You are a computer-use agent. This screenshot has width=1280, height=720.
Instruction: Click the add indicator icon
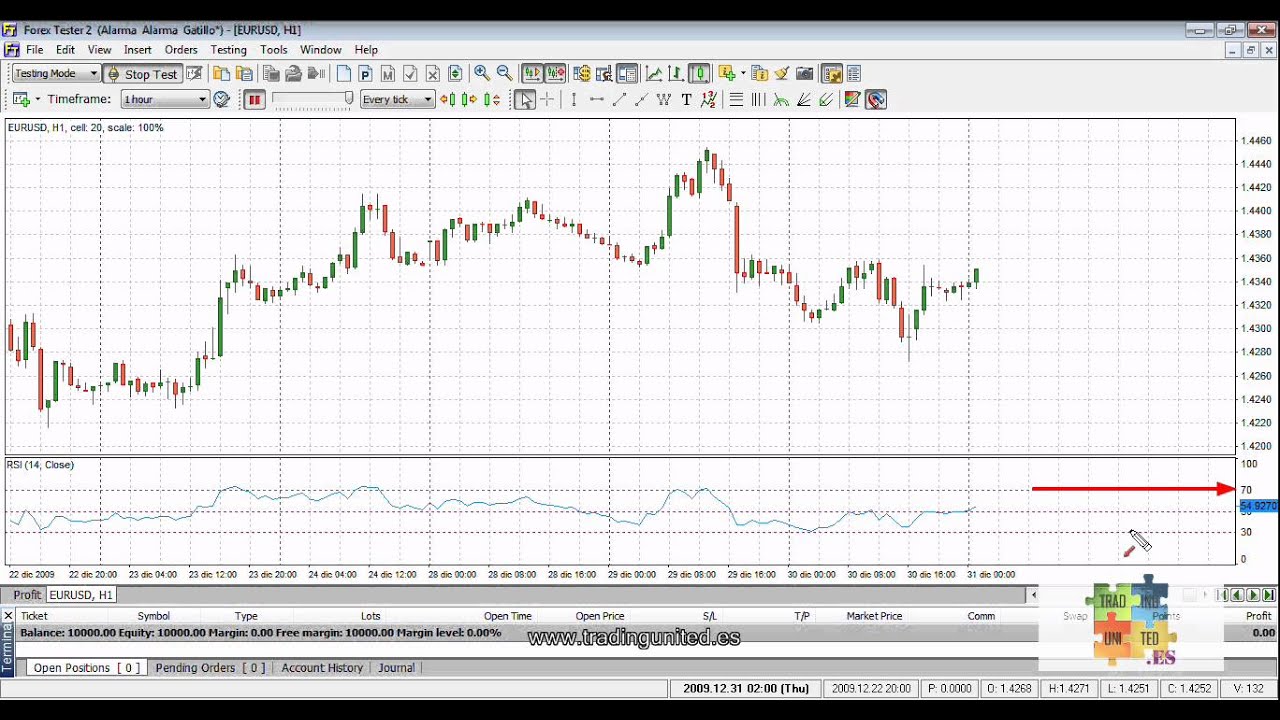pyautogui.click(x=727, y=73)
